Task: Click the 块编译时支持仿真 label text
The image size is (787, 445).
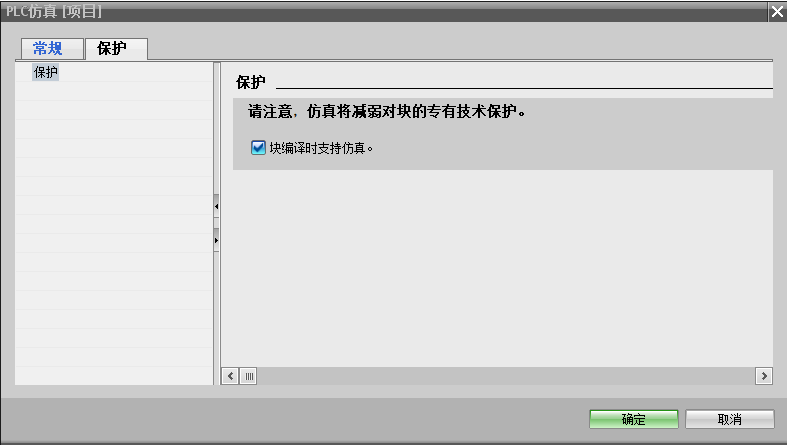Action: pos(321,148)
